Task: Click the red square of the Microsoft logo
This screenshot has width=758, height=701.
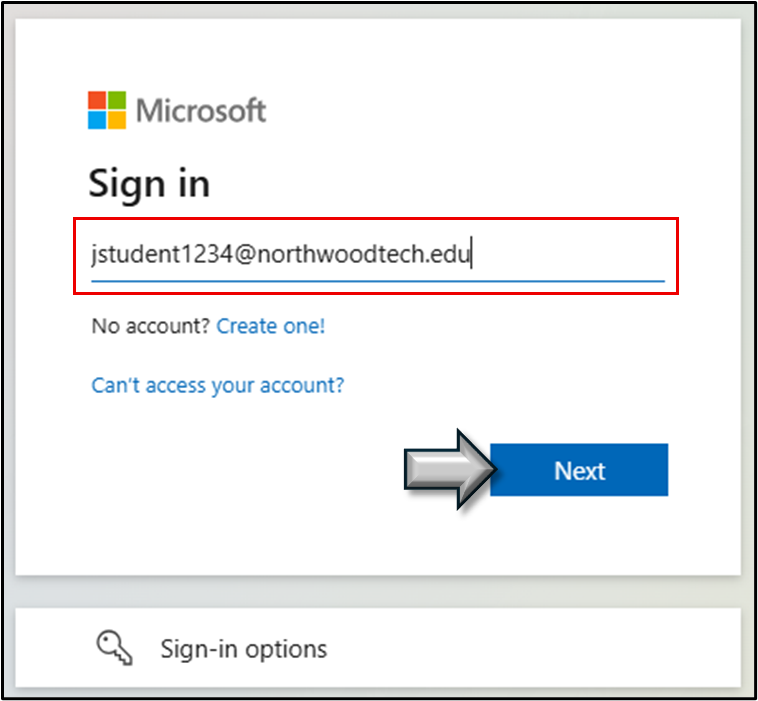Action: (x=97, y=100)
